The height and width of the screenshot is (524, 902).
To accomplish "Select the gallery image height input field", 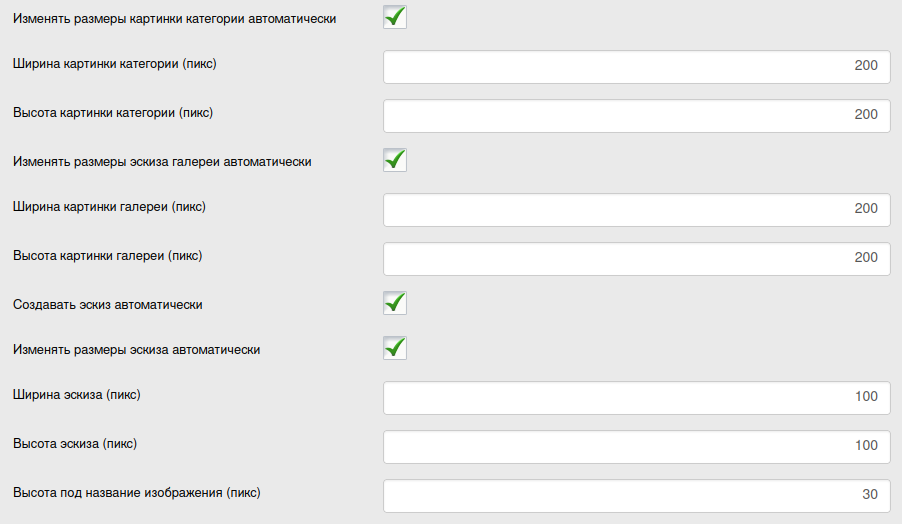I will [x=636, y=258].
